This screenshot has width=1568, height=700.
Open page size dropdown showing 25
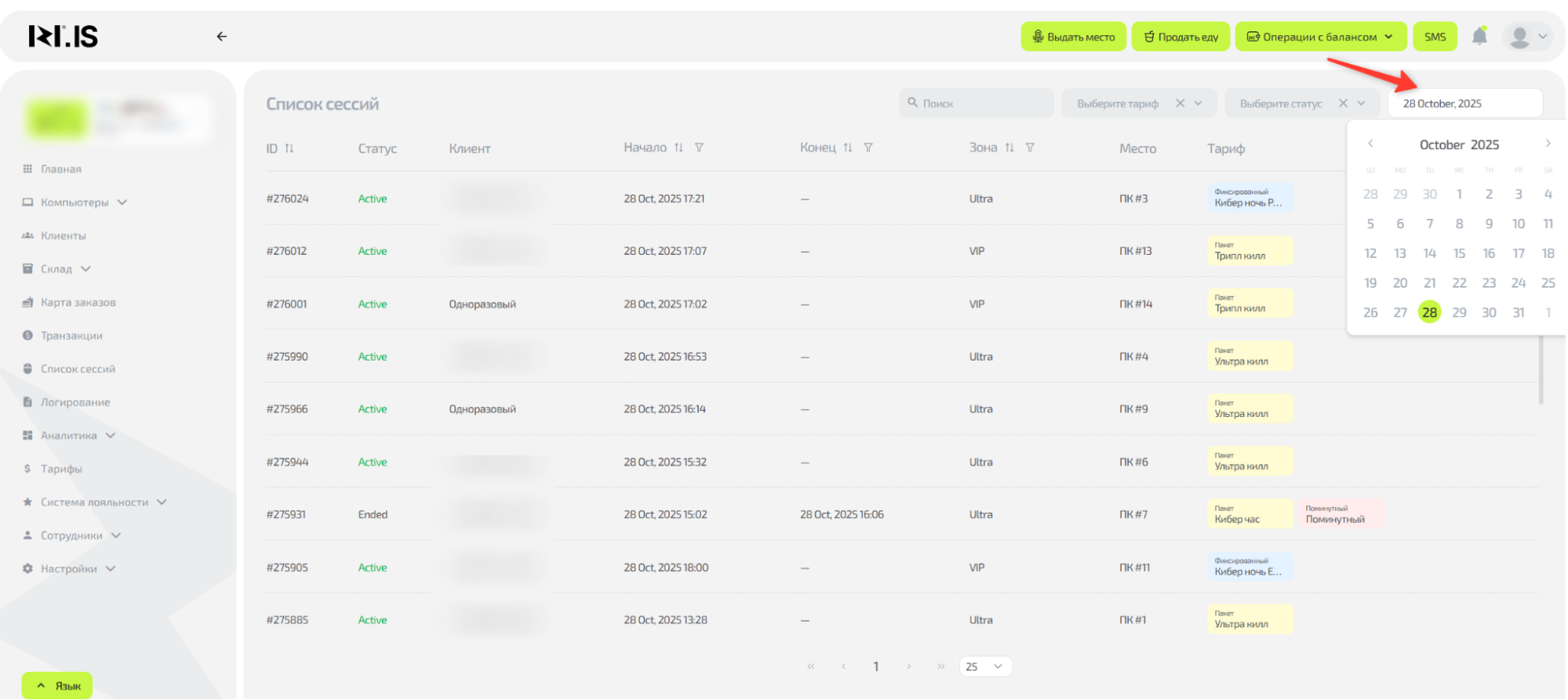click(x=985, y=666)
